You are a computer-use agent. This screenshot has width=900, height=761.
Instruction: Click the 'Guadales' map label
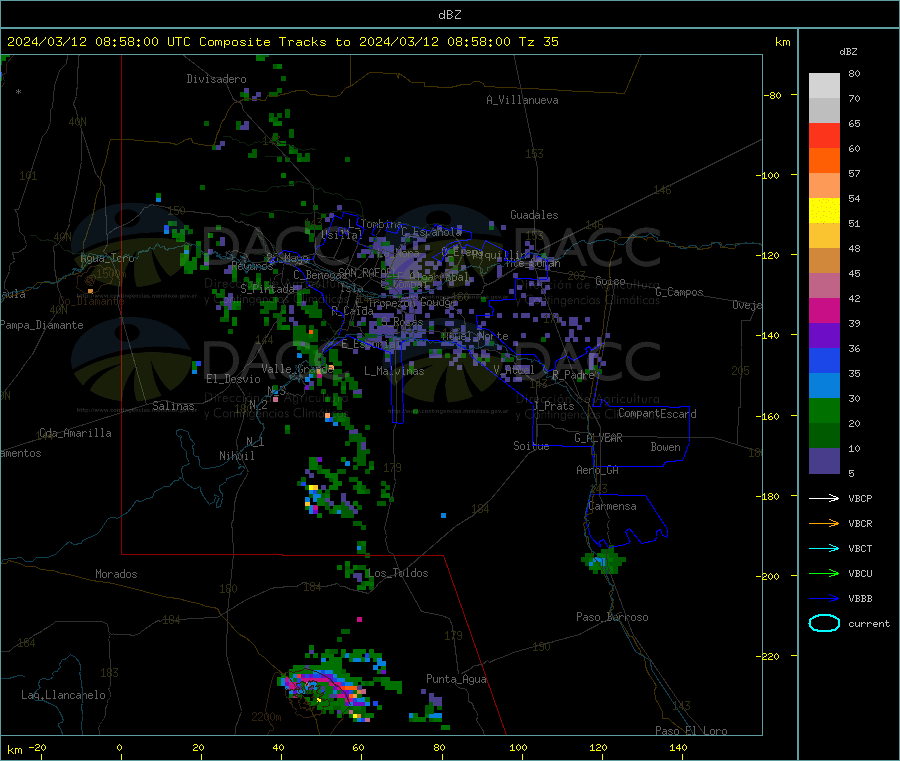(x=534, y=215)
